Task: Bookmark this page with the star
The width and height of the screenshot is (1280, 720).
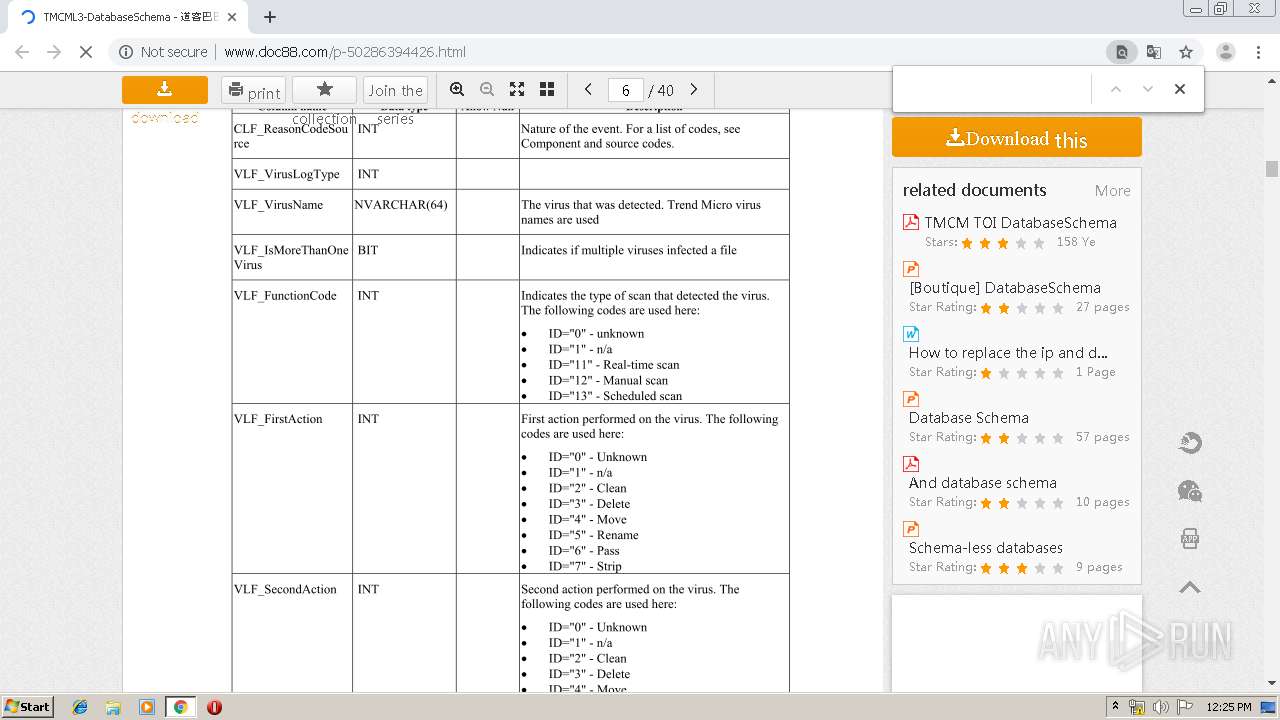Action: pyautogui.click(x=1186, y=52)
